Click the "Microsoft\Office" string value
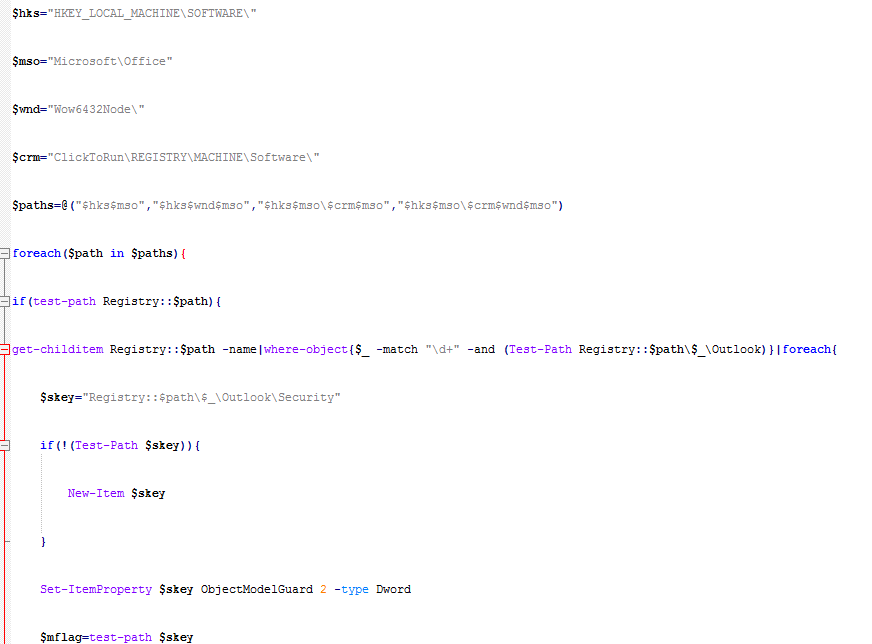The width and height of the screenshot is (872, 644). 110,61
